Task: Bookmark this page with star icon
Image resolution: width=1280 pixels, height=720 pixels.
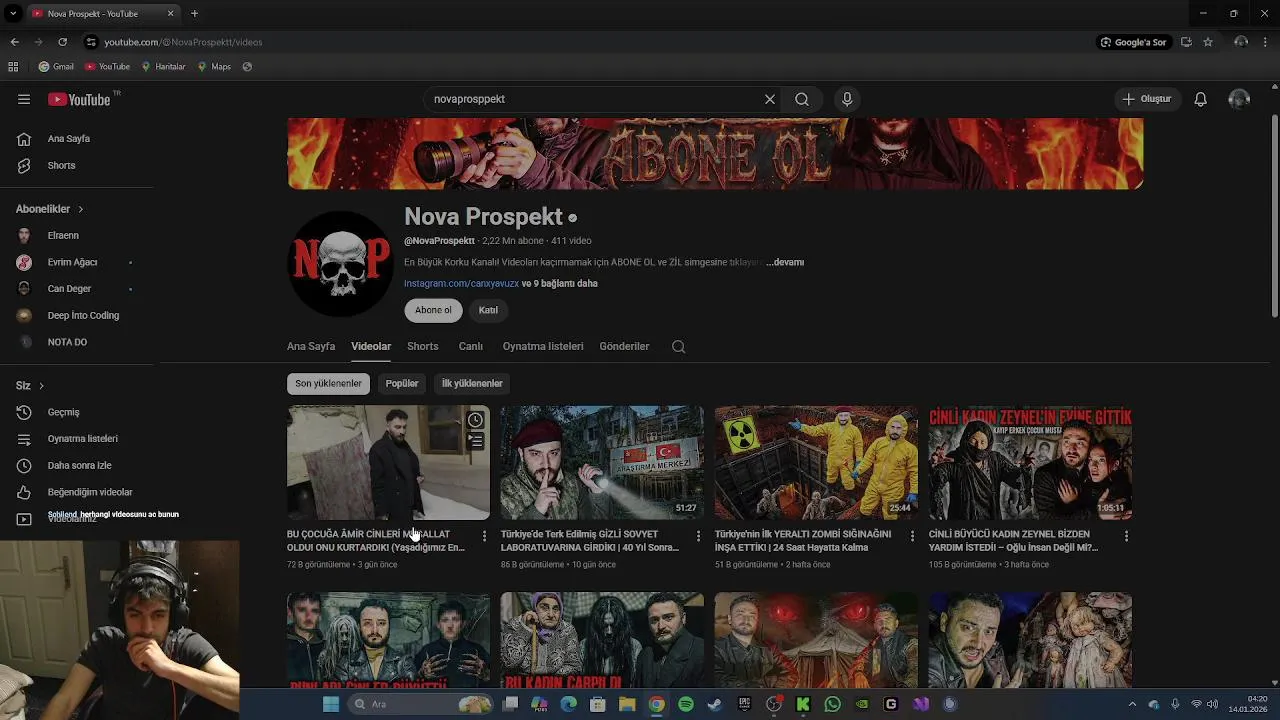Action: point(1208,42)
